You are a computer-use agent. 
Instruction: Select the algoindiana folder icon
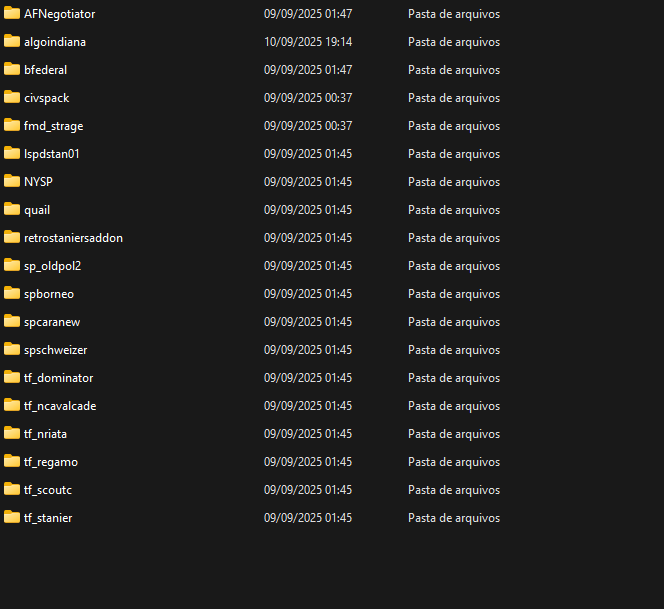point(12,42)
